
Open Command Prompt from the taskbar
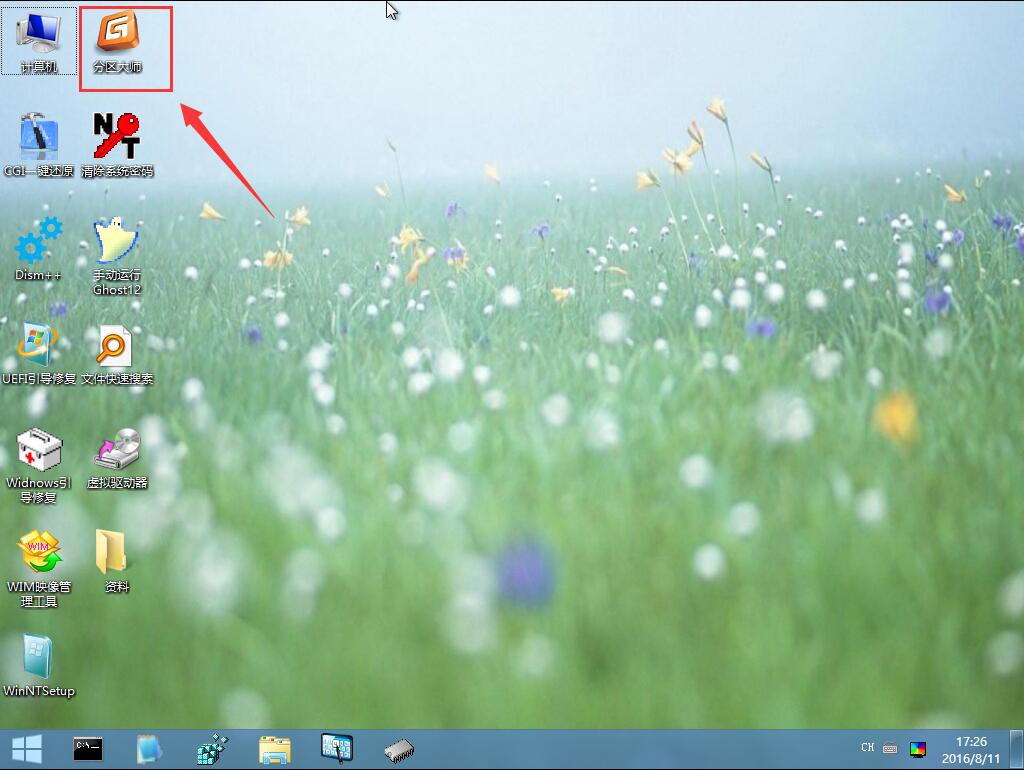88,747
